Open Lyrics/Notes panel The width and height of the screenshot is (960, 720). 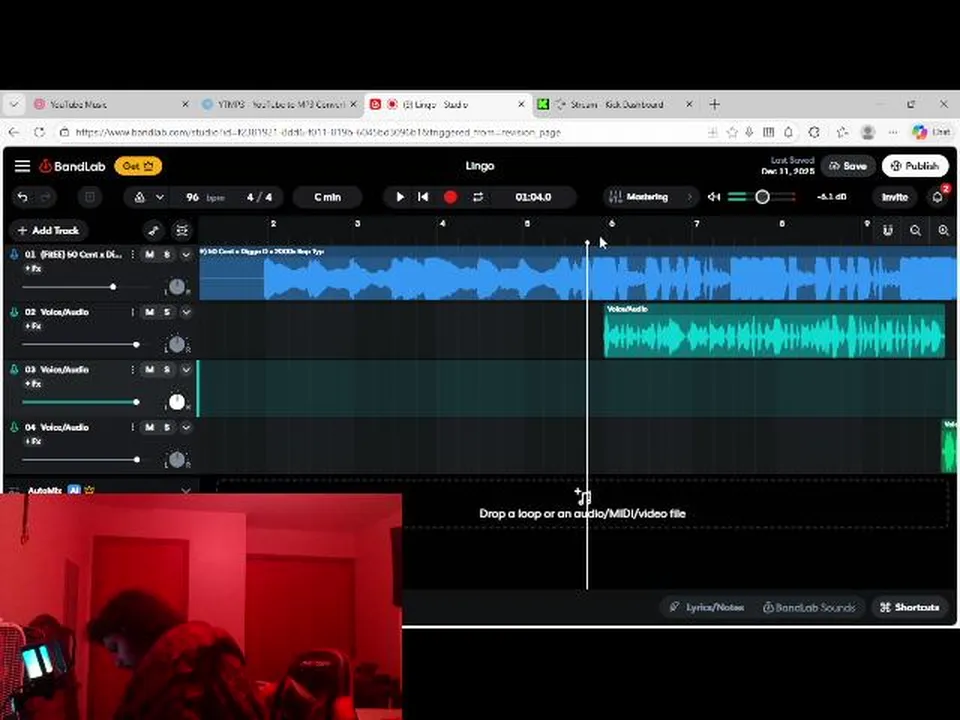(x=707, y=607)
